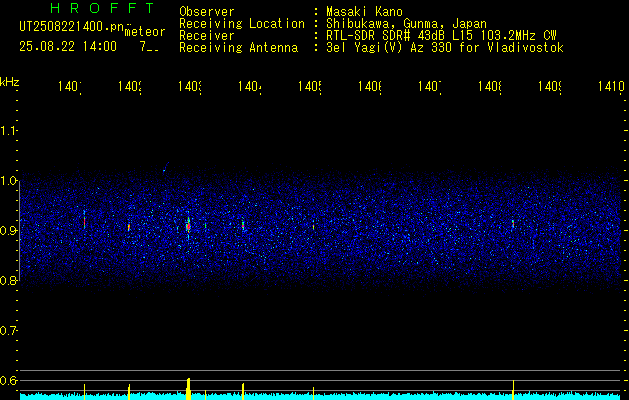This screenshot has height=400, width=629.
Task: Select the observer name Masaki Kano
Action: coord(364,12)
